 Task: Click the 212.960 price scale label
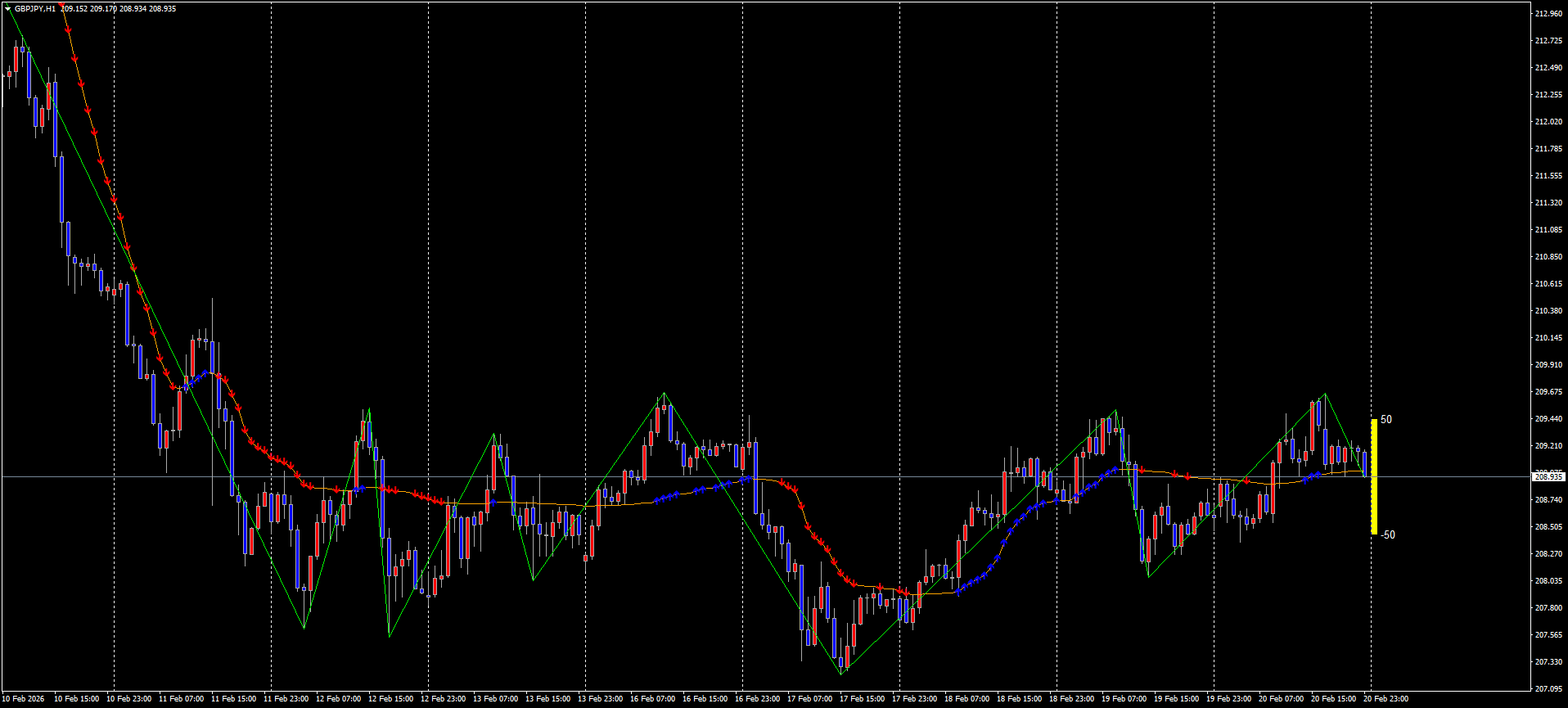1548,14
